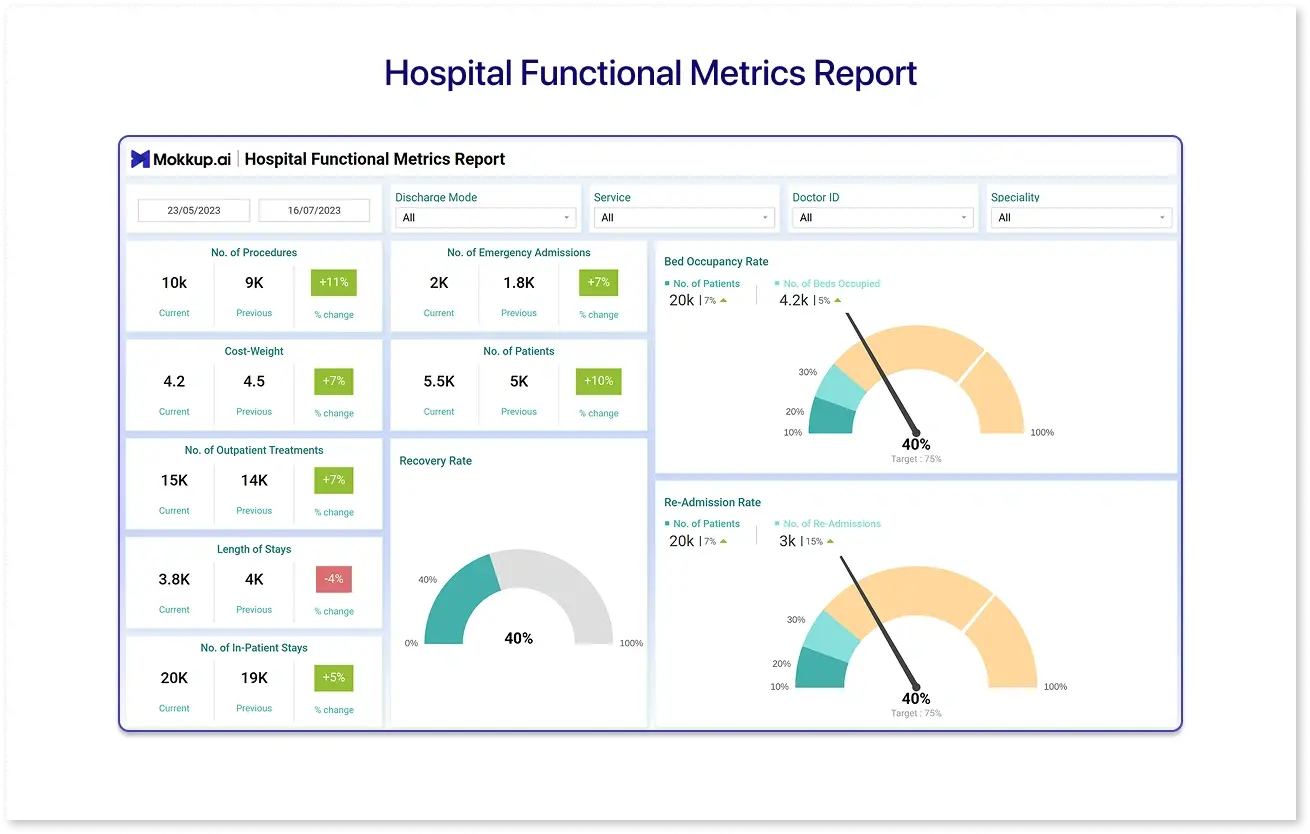
Task: Click the 5.5K current patients value
Action: (439, 381)
